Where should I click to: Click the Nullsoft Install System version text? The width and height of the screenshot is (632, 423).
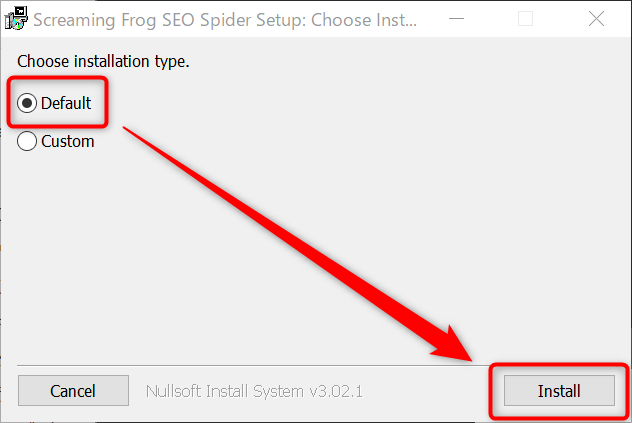pyautogui.click(x=254, y=390)
